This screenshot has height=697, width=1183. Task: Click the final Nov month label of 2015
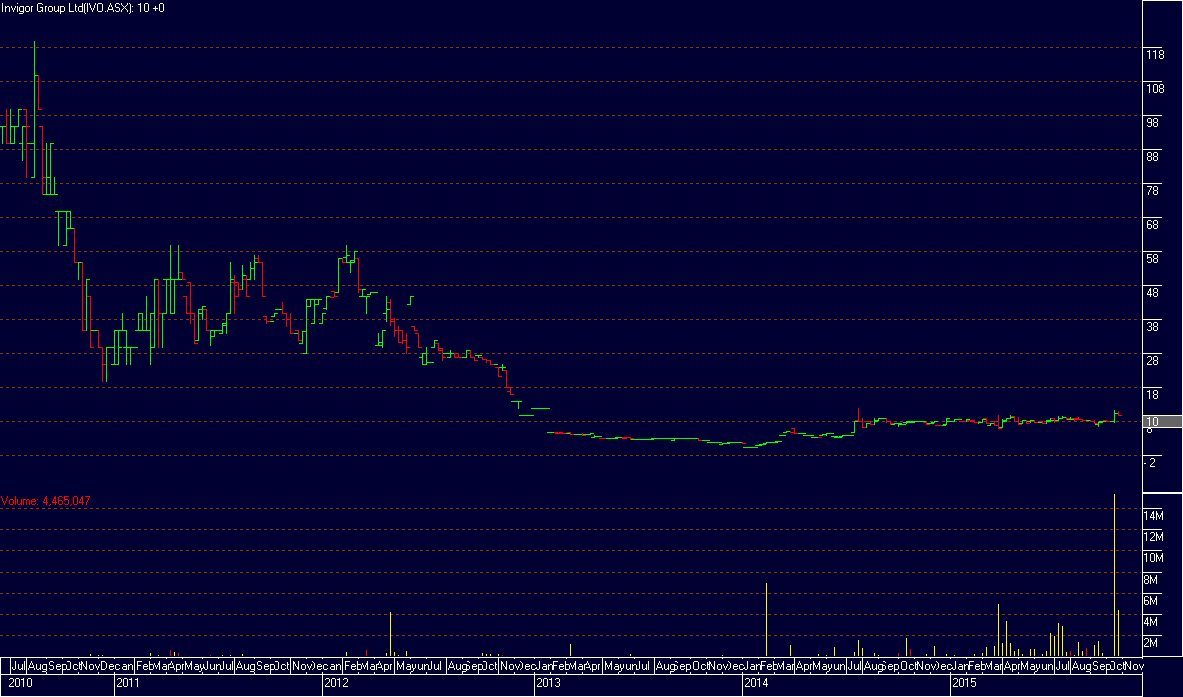coord(1134,666)
